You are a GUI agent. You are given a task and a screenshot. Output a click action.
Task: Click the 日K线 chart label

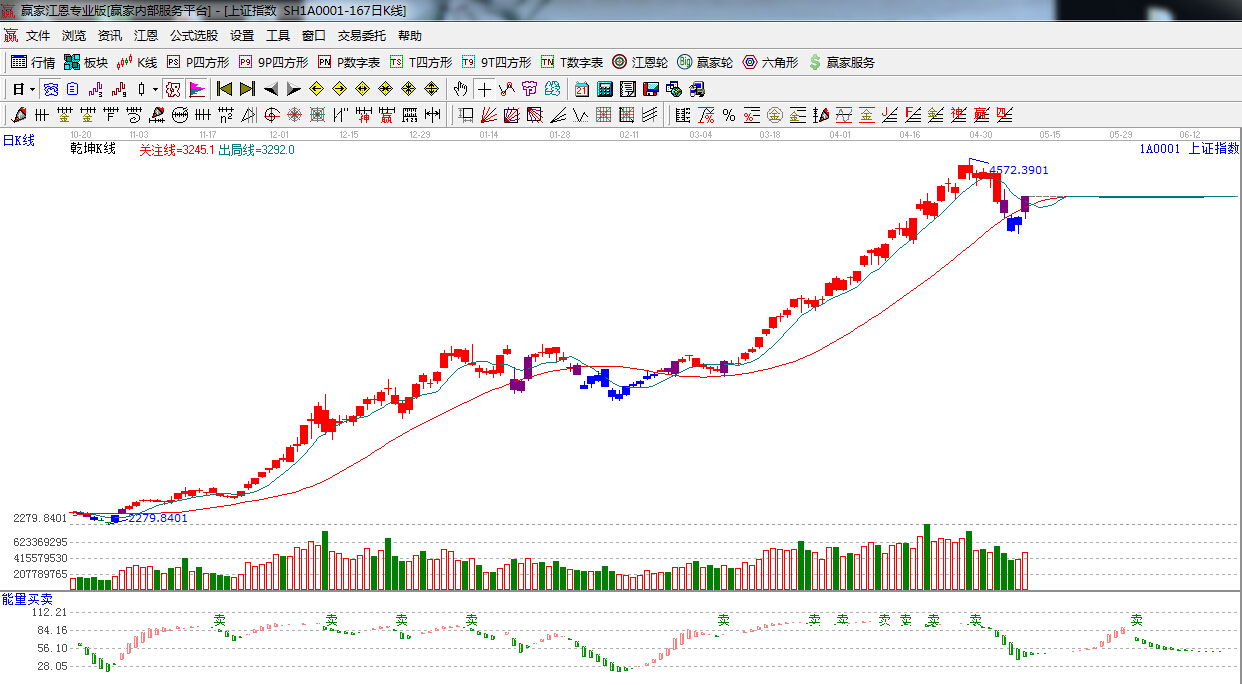[18, 141]
